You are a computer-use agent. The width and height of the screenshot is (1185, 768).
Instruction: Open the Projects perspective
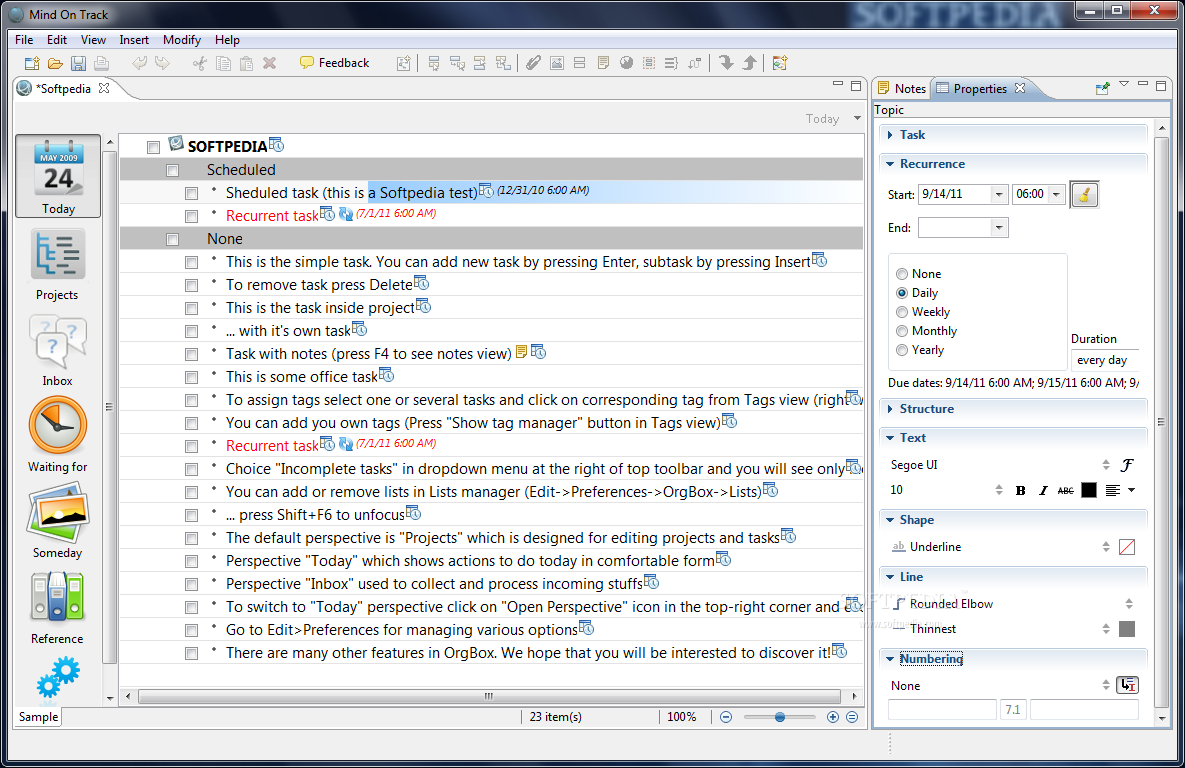click(x=57, y=265)
